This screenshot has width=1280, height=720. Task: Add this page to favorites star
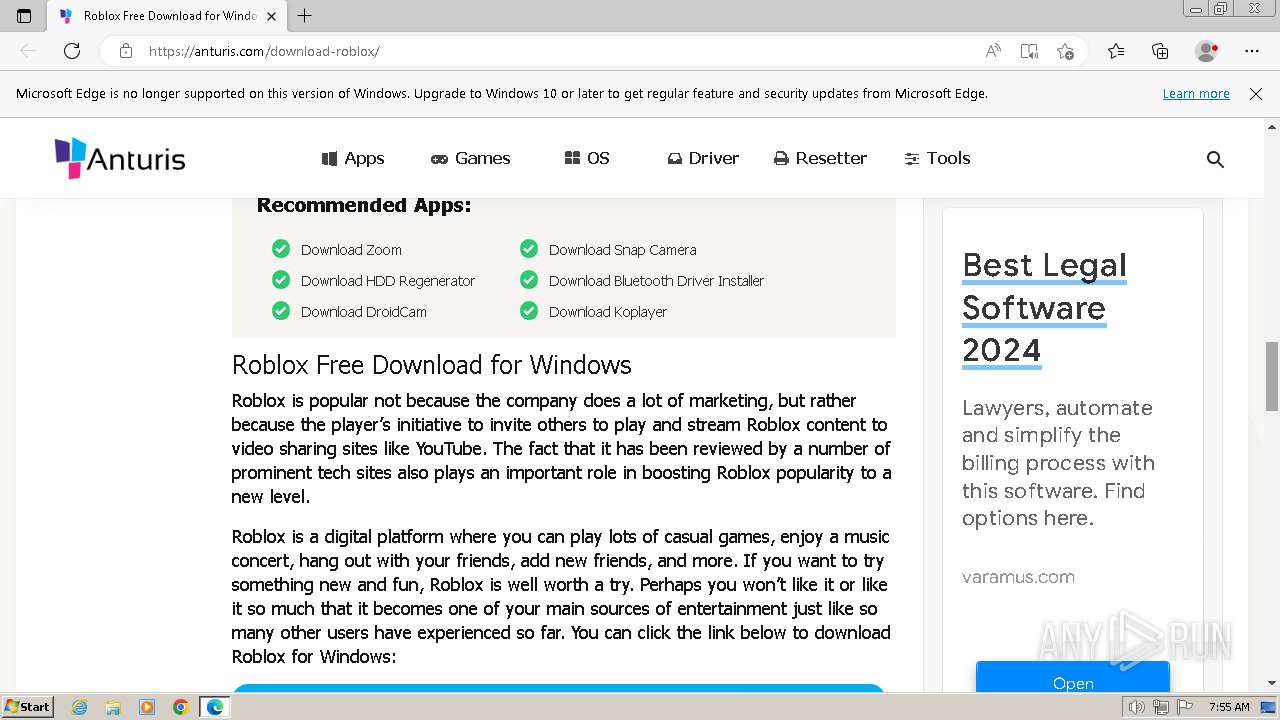point(1065,51)
